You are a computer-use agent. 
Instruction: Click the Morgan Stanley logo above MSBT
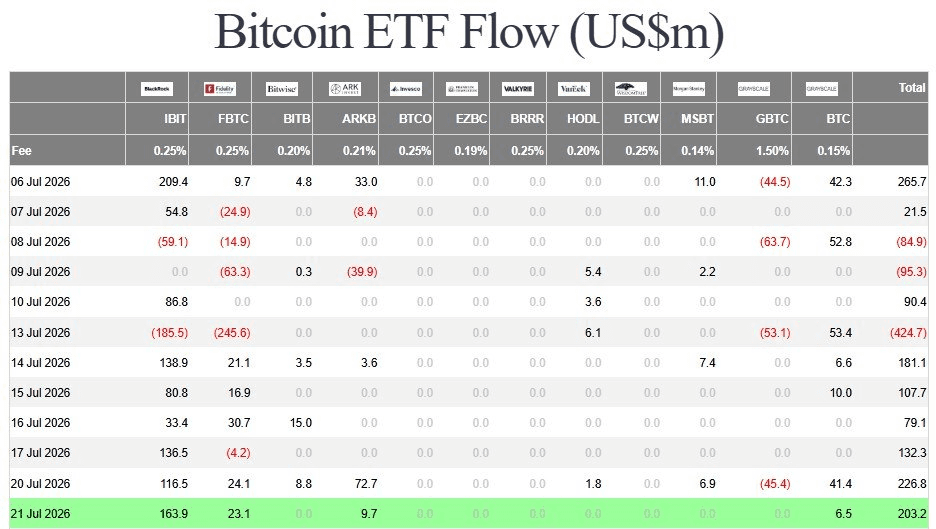(x=689, y=89)
